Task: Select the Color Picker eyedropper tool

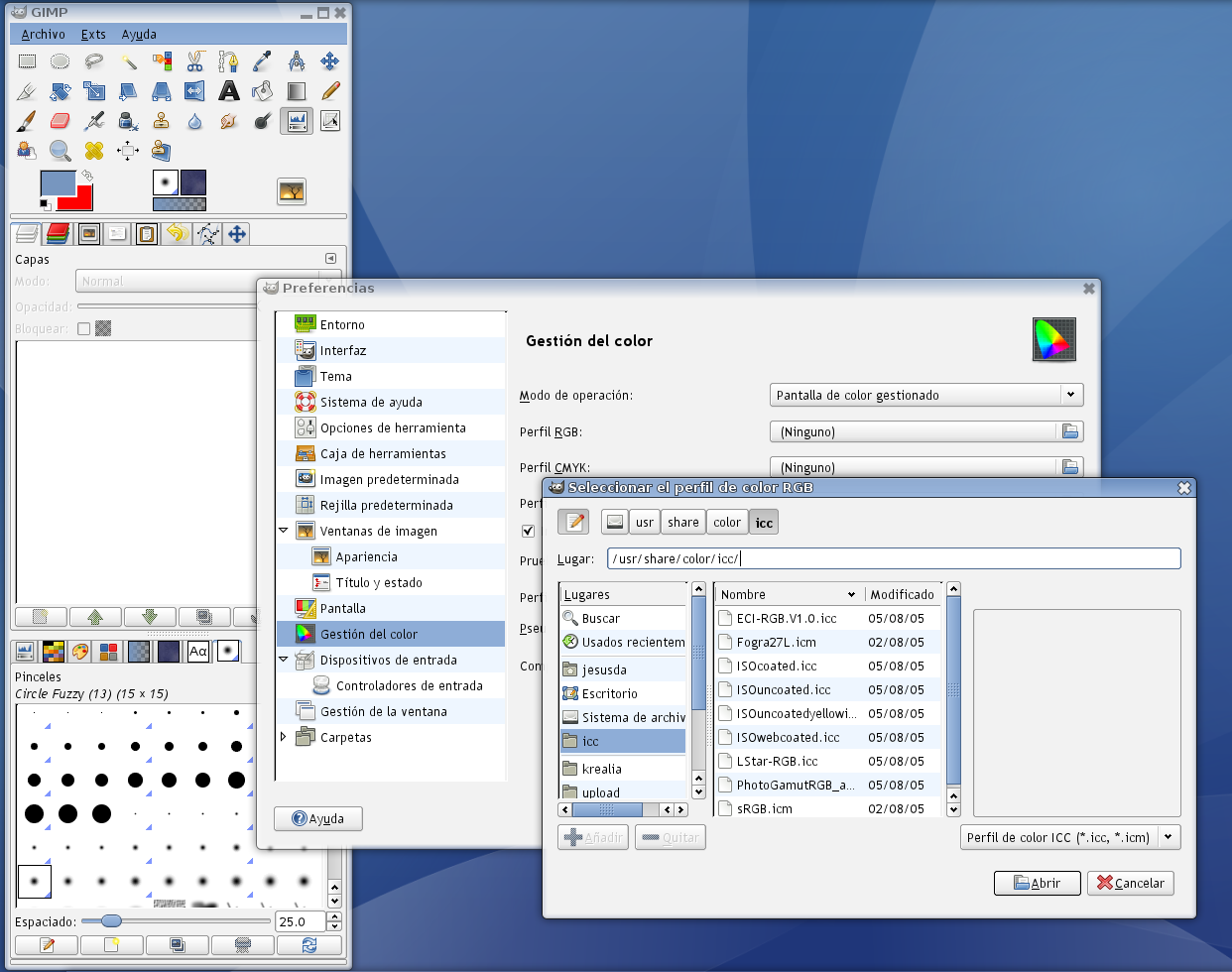Action: (263, 61)
